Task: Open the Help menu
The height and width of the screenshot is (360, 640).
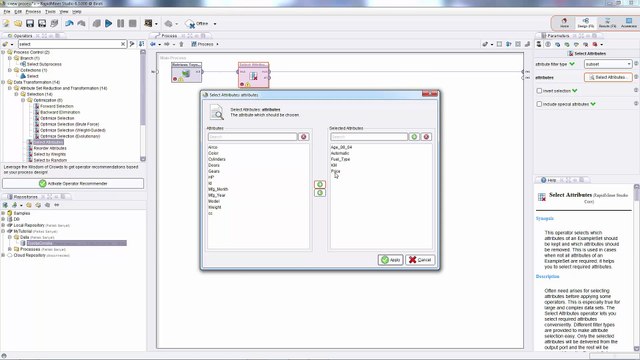Action: coord(77,12)
